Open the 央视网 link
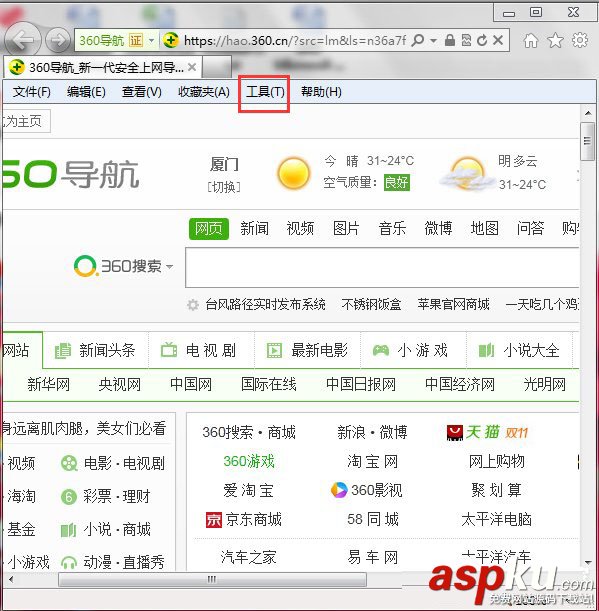 coord(120,385)
